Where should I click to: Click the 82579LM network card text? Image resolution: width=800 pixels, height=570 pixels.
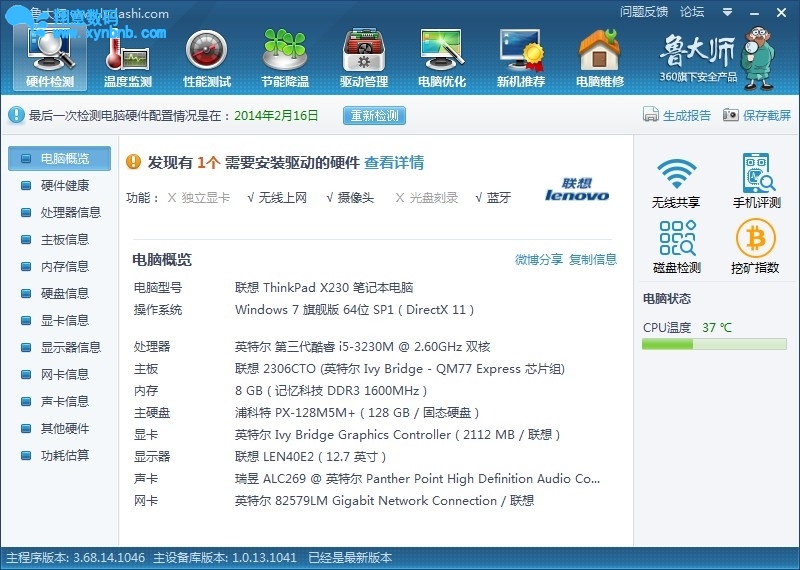pyautogui.click(x=384, y=501)
